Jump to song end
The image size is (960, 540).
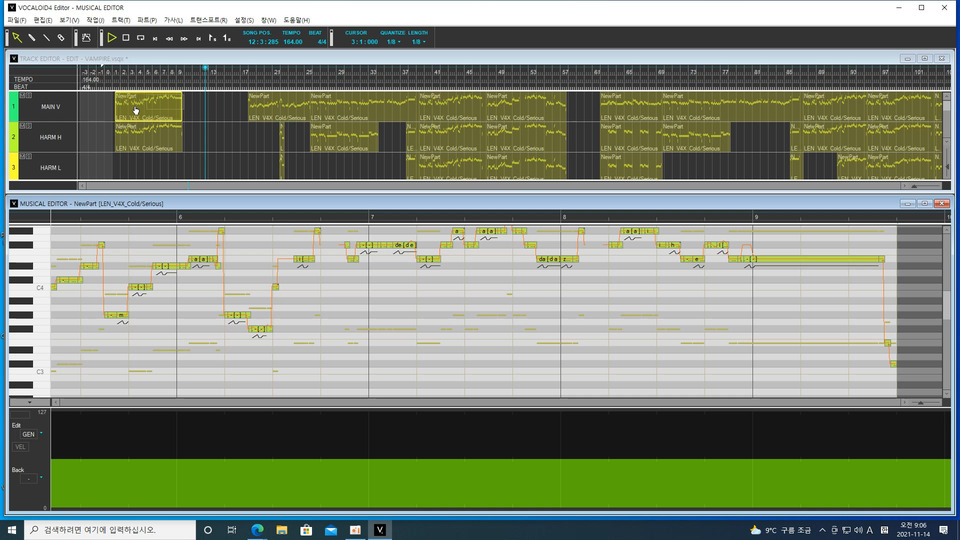(199, 39)
